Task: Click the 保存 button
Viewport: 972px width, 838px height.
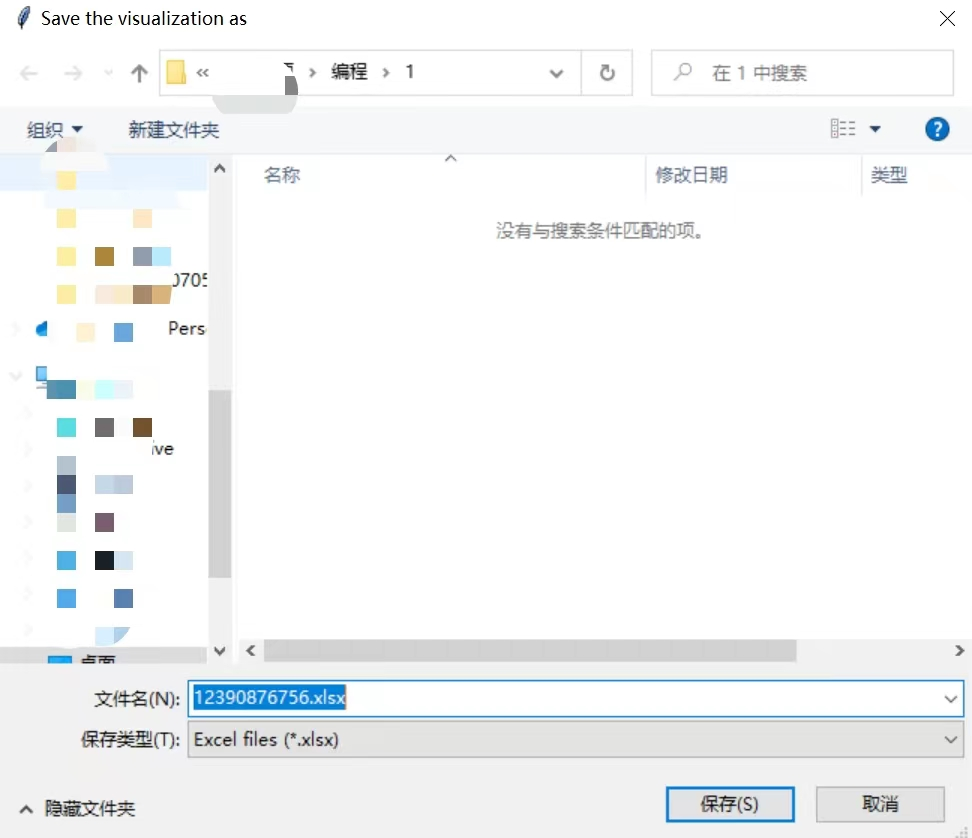Action: pos(730,804)
